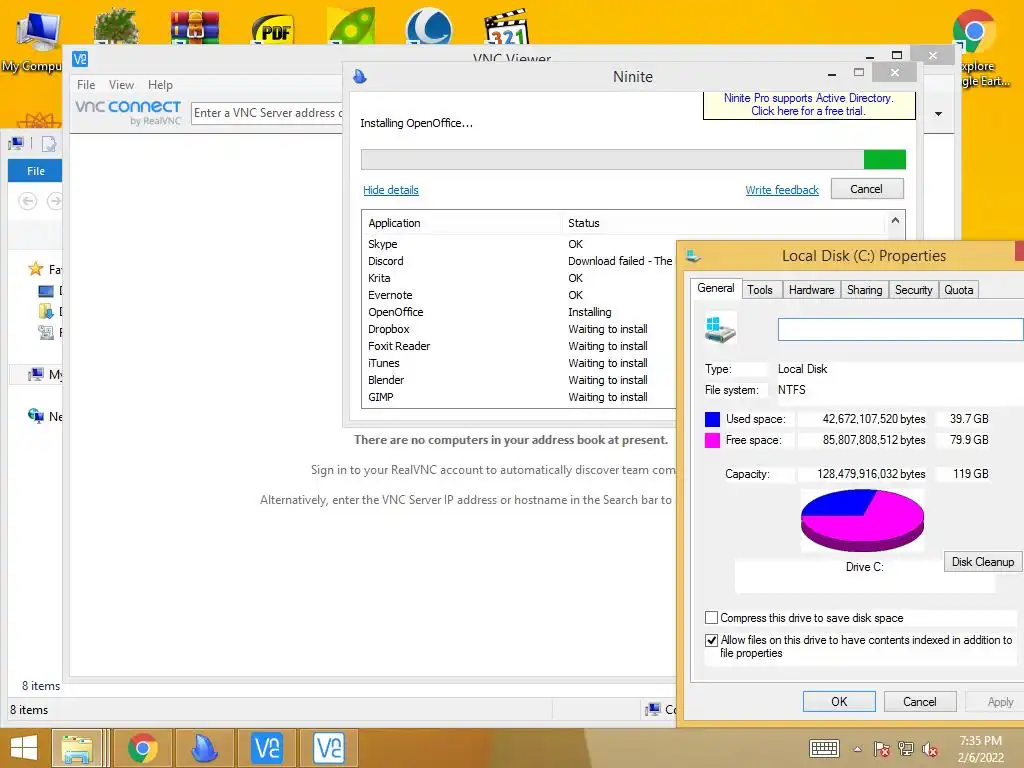Click the Favorites star in Explorer sidebar

[35, 268]
